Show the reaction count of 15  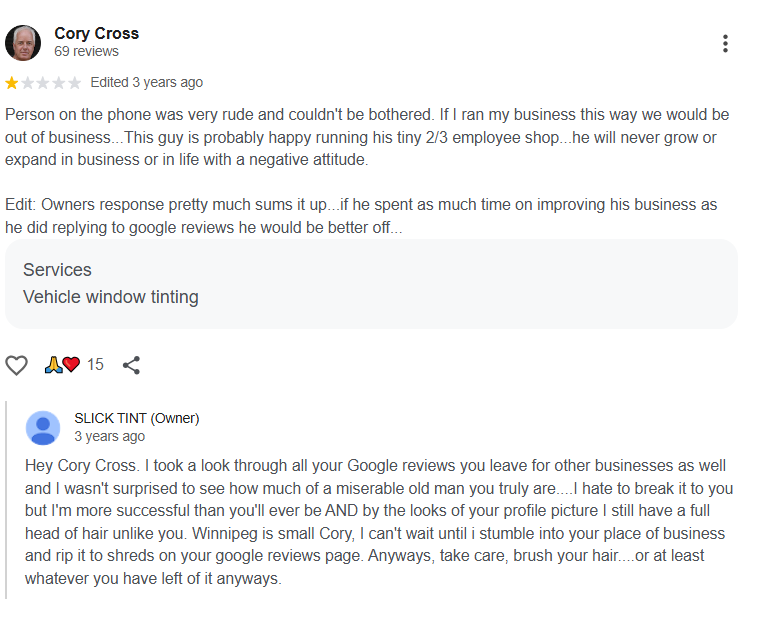click(x=95, y=365)
